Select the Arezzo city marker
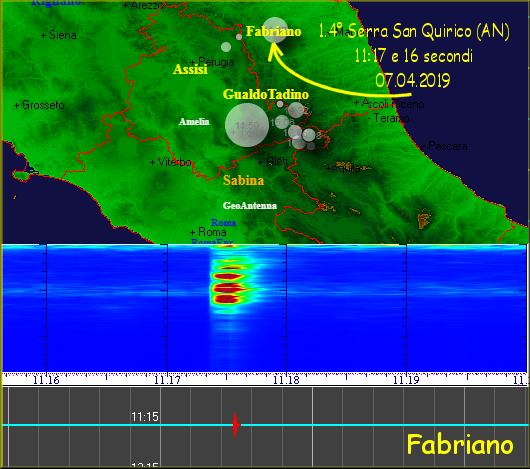 (x=143, y=5)
